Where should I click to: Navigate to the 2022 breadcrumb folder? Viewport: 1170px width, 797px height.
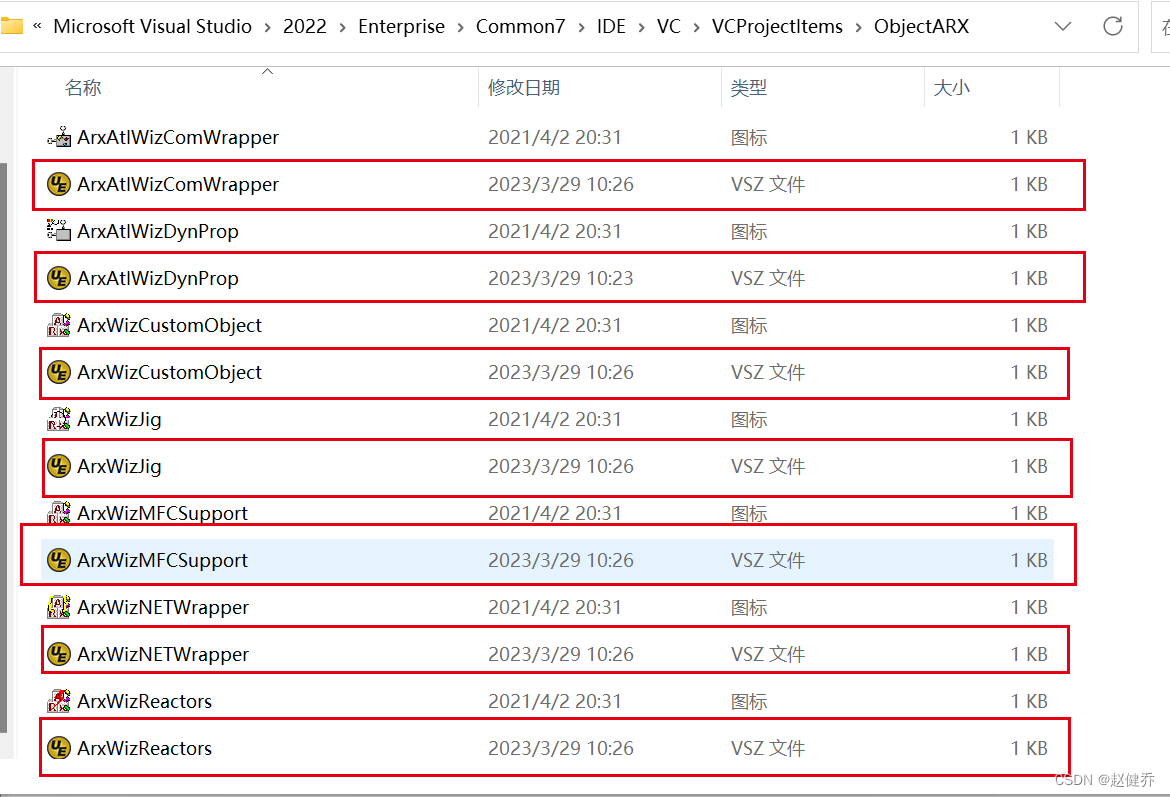pos(304,26)
